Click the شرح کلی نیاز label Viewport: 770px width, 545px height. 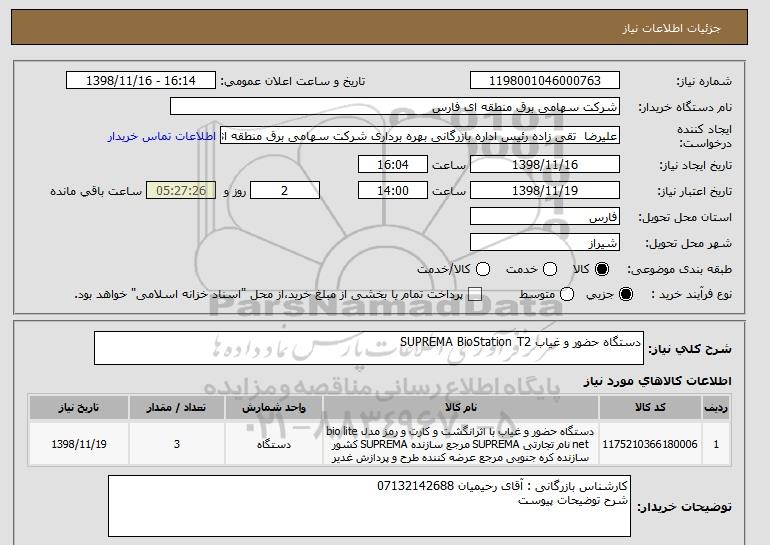(x=690, y=349)
